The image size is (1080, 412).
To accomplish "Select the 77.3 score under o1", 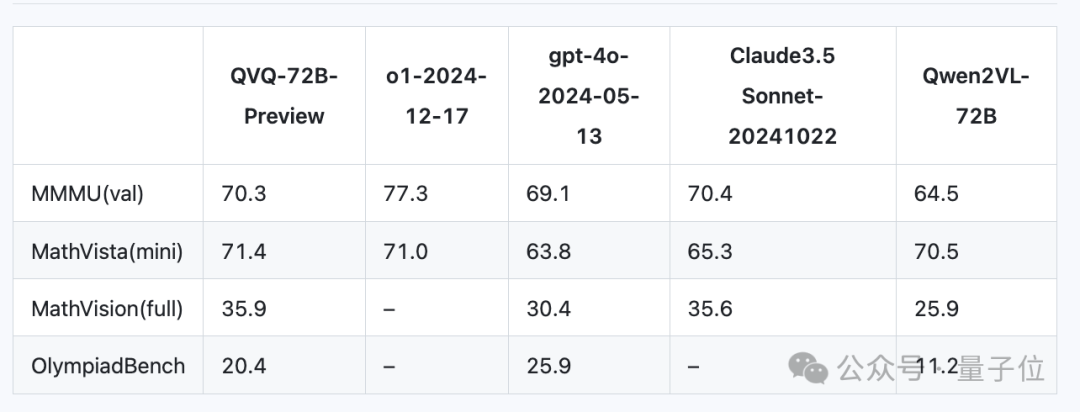I will [x=406, y=194].
